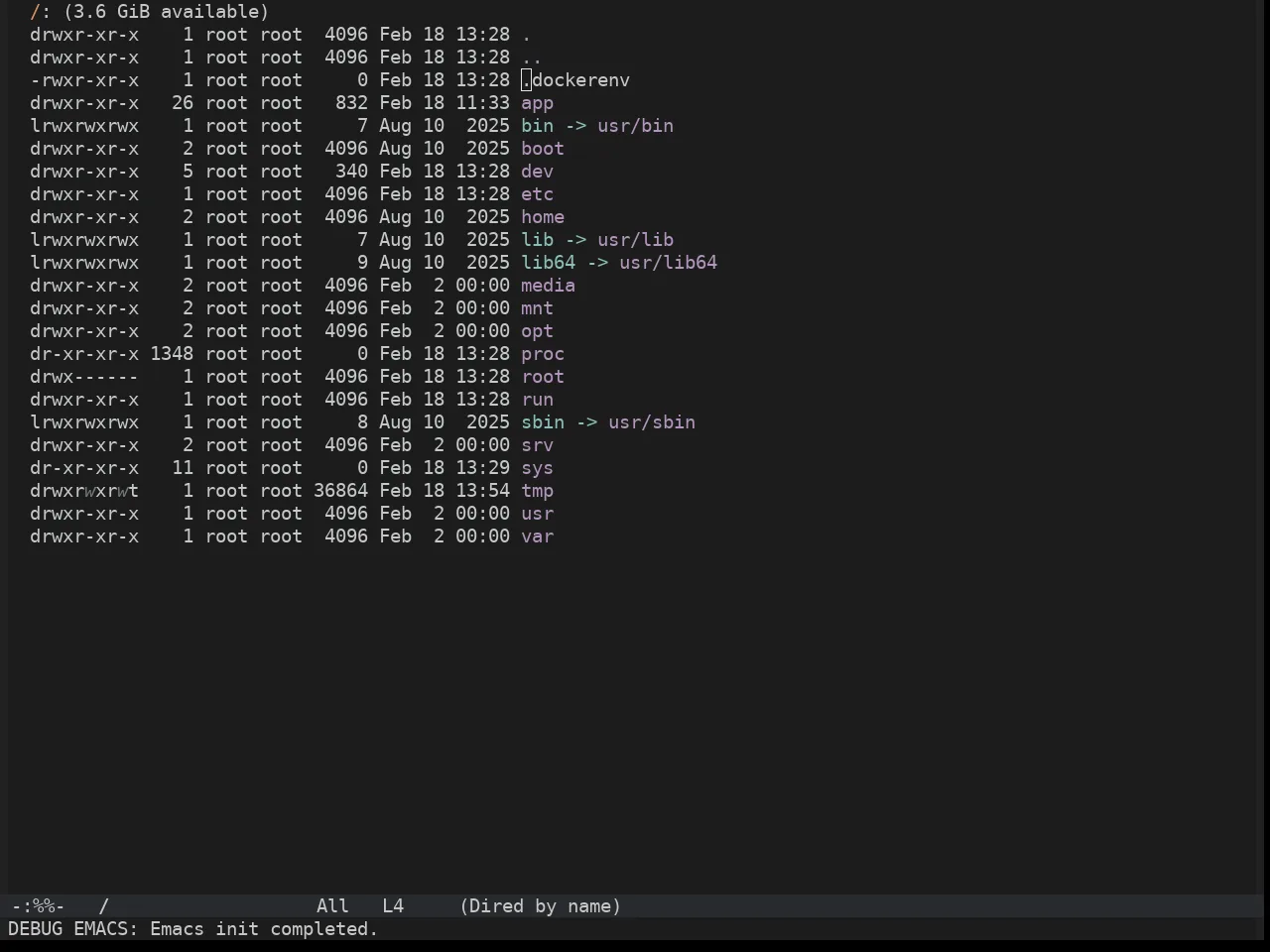Click the current directory '.' entry
1270x952 pixels.
pos(526,35)
